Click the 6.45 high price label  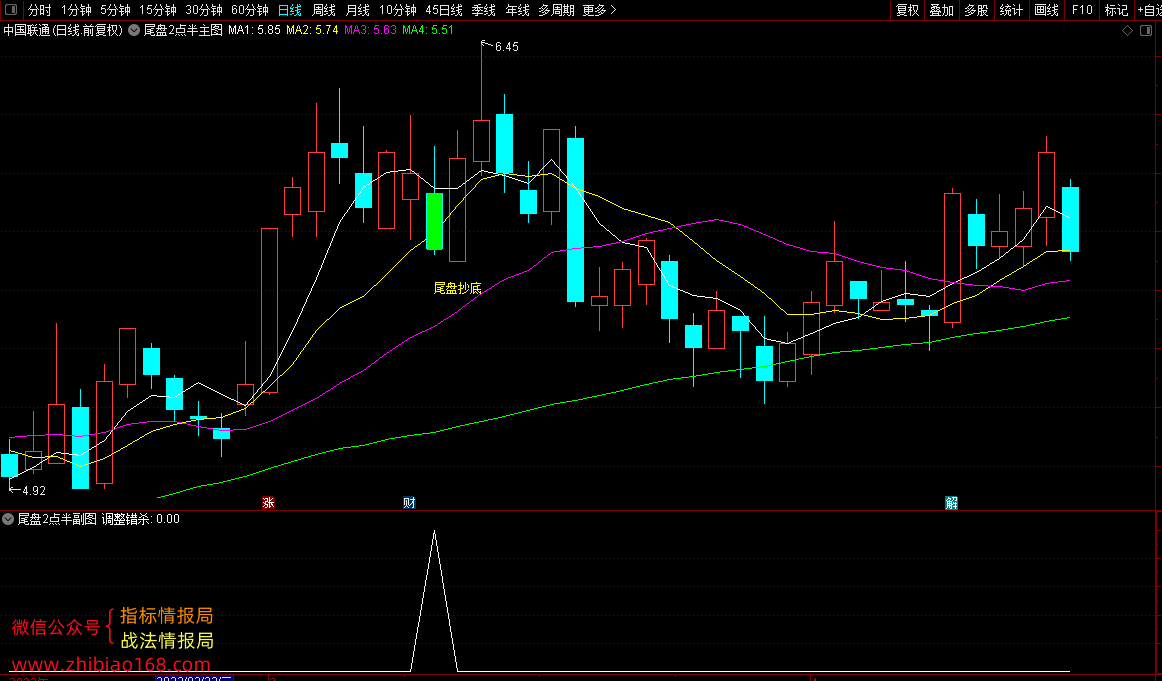pyautogui.click(x=507, y=47)
